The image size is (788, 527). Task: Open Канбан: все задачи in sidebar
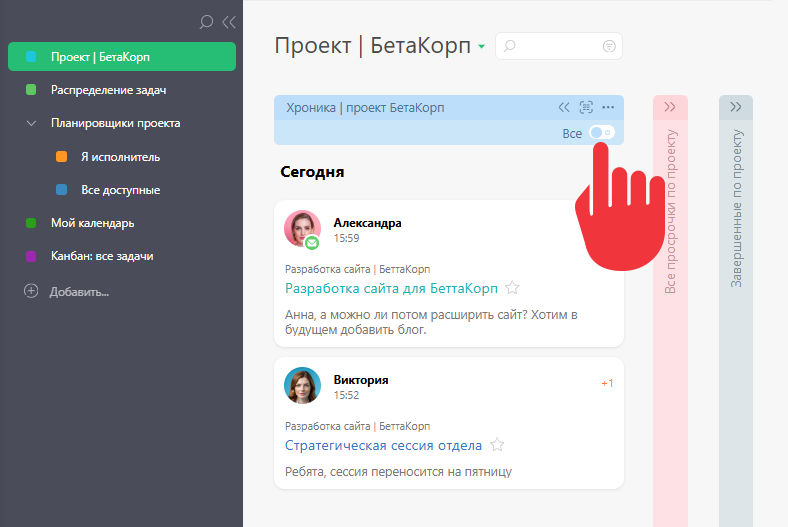click(102, 256)
